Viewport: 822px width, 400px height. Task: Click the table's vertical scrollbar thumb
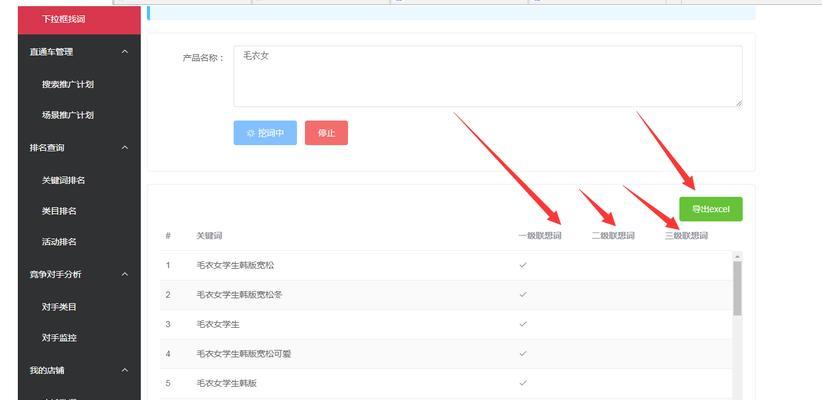pyautogui.click(x=738, y=288)
